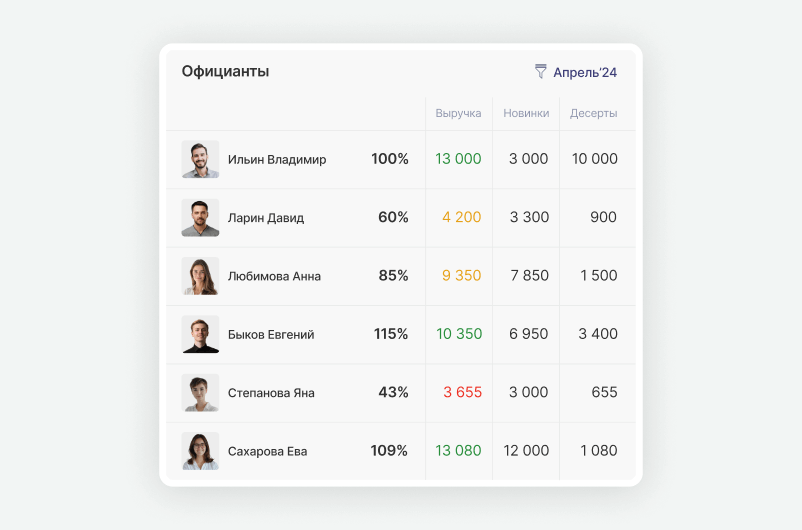Open waiter Ильин Владимир name link
802x530 pixels.
277,160
